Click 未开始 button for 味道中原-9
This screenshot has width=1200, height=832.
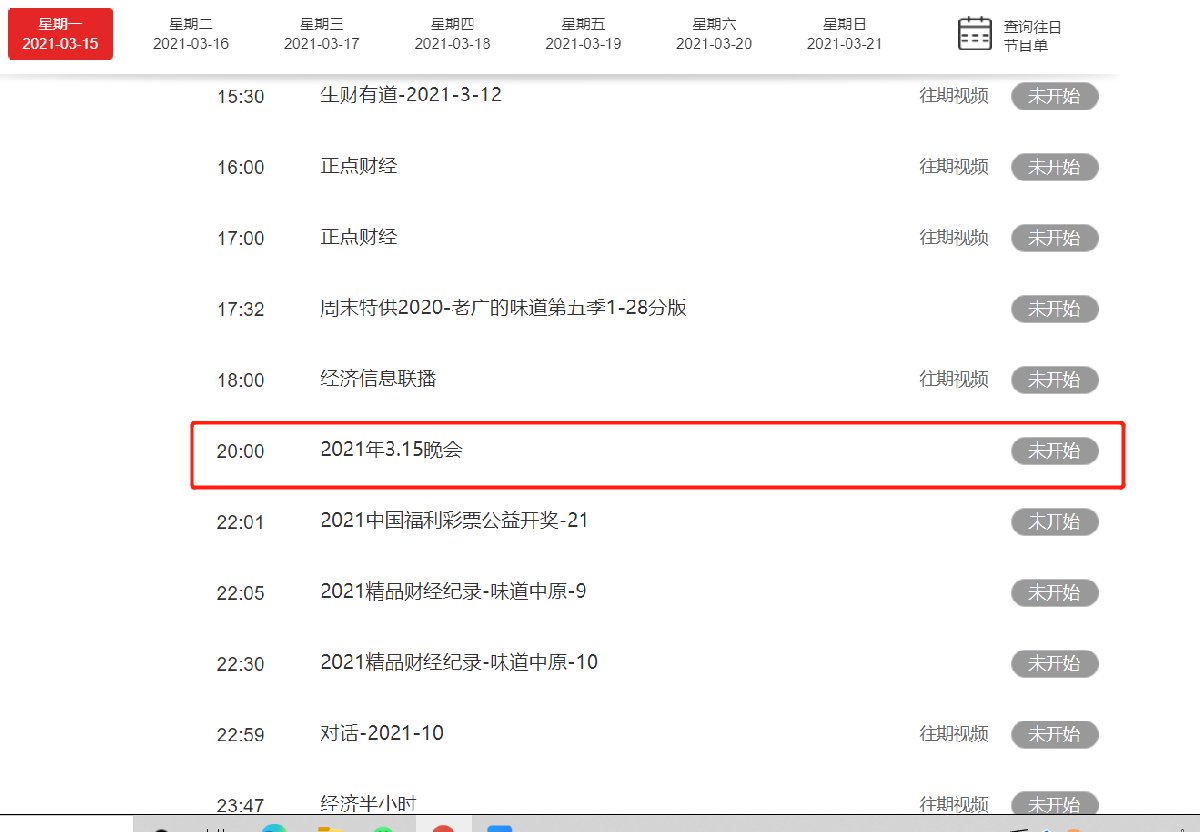1054,593
